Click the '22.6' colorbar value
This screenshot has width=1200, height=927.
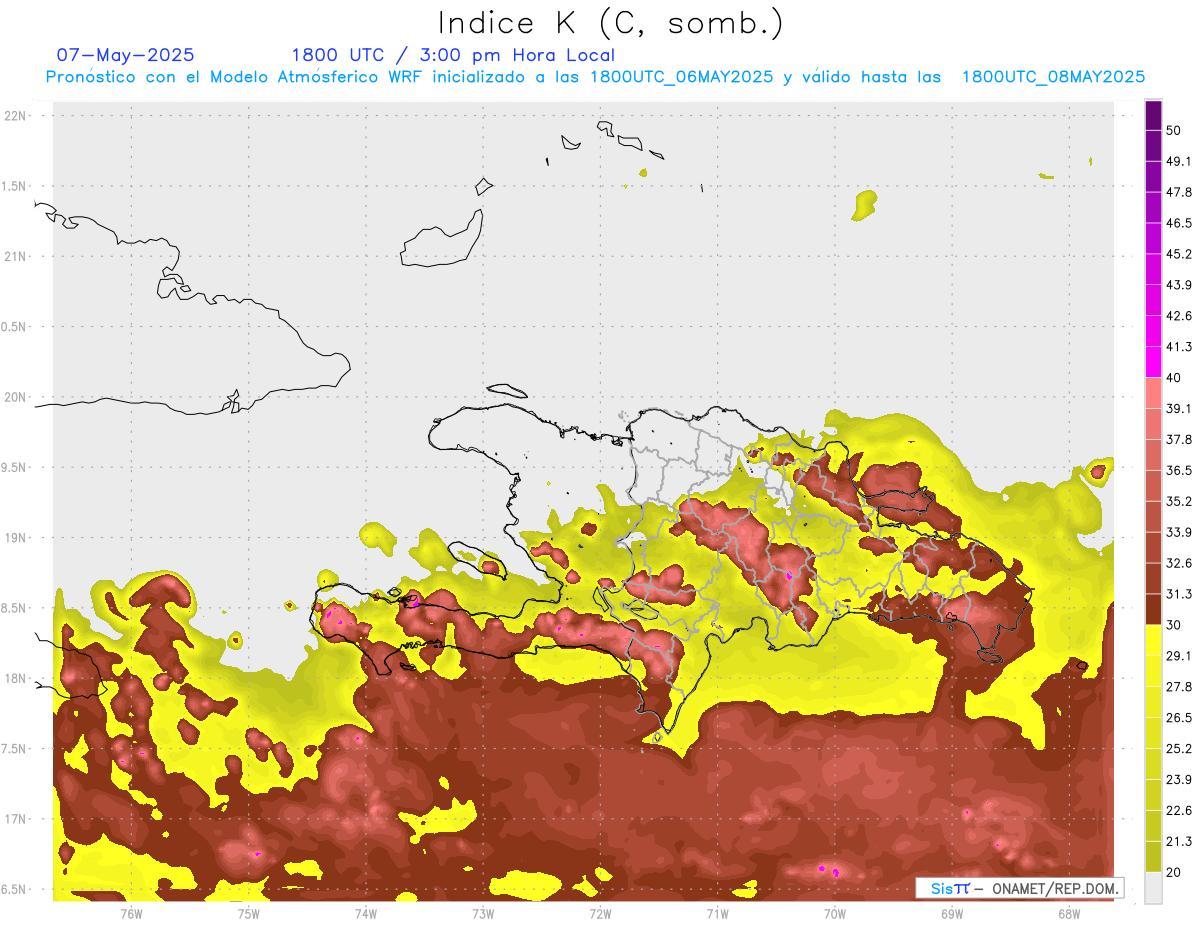(1179, 811)
